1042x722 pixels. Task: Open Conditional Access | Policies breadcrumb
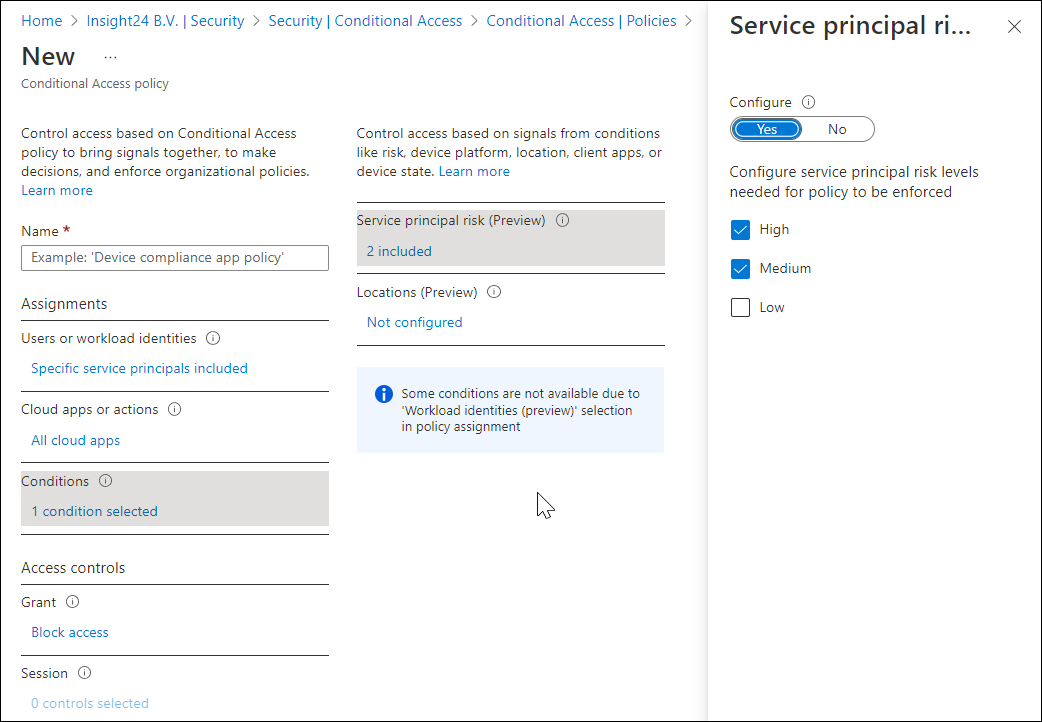(581, 21)
